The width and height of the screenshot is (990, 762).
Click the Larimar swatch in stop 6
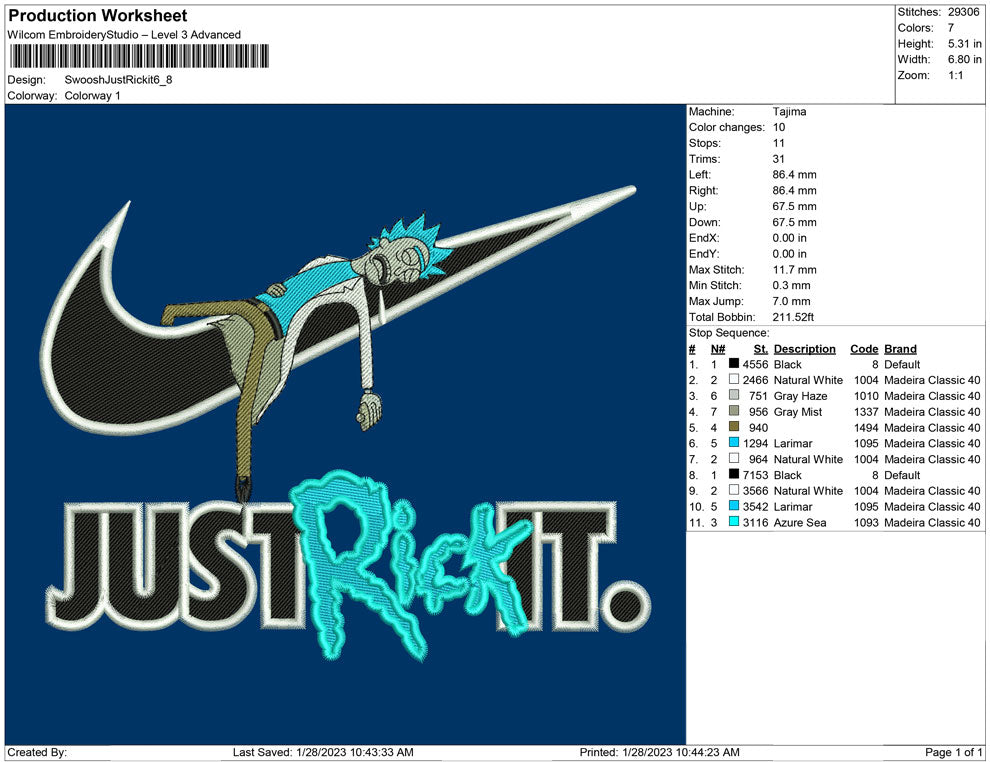734,444
